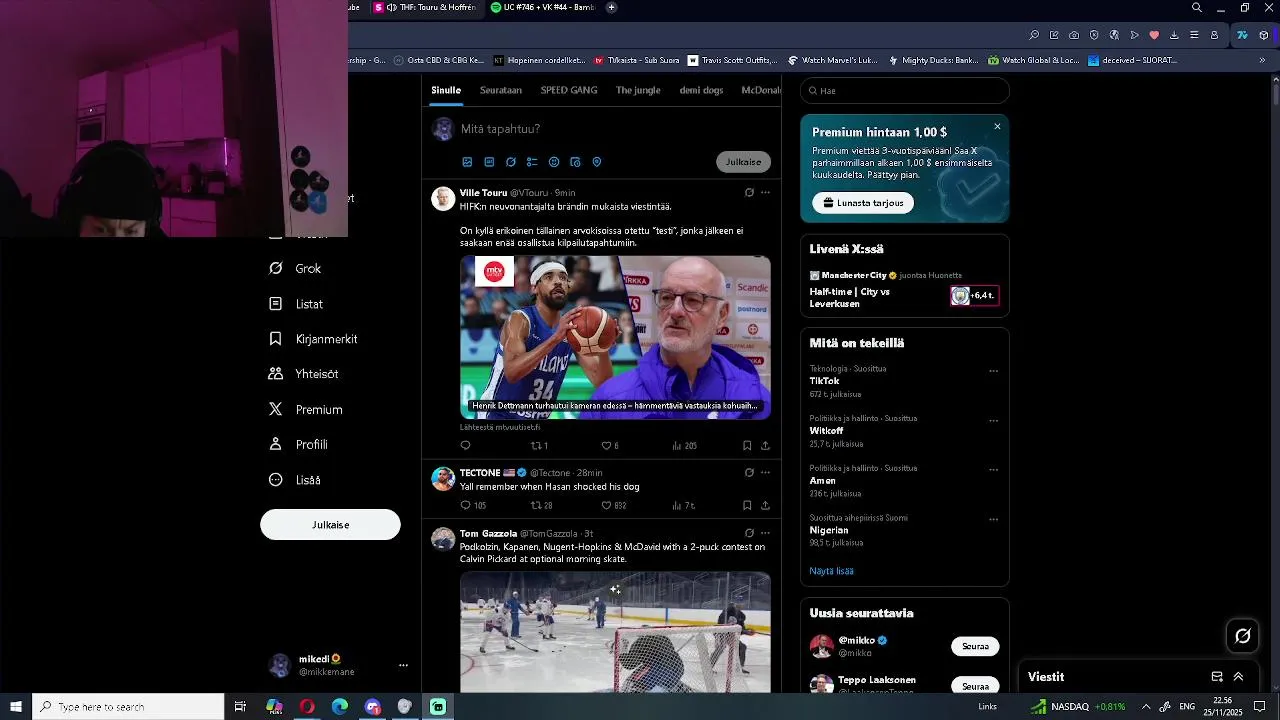Open the floating Grok button
1280x720 pixels.
(x=1243, y=636)
